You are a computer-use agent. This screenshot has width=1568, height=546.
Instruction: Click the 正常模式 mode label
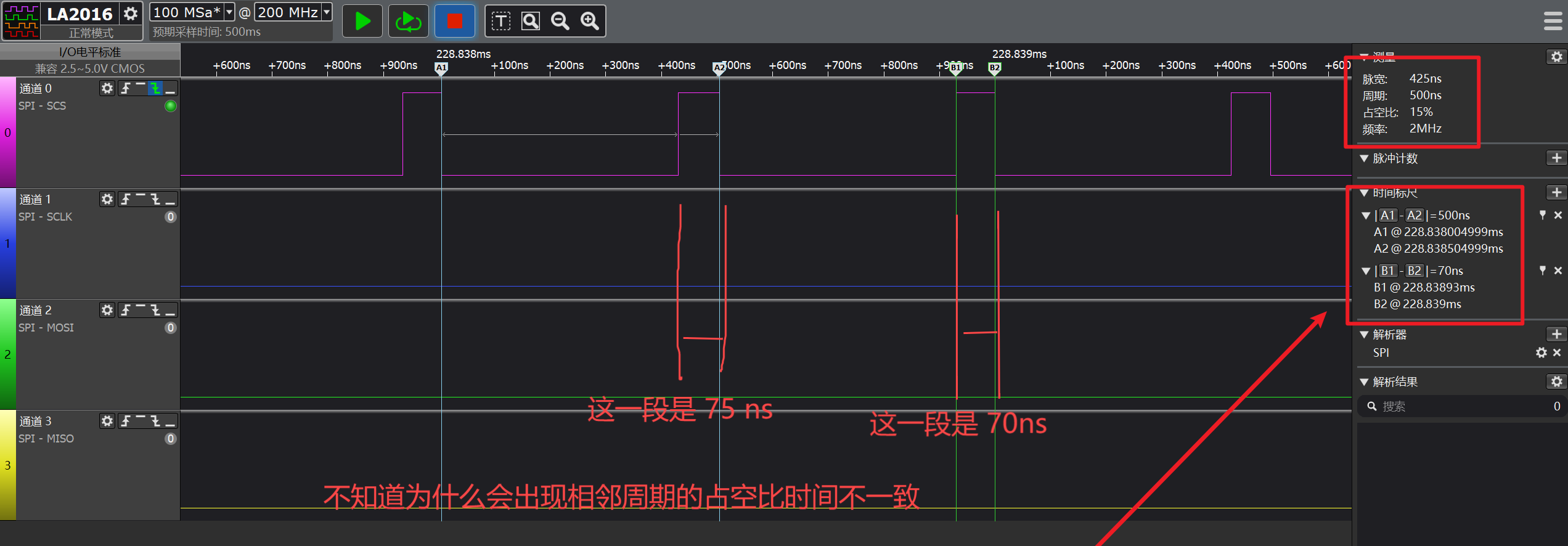pyautogui.click(x=91, y=33)
